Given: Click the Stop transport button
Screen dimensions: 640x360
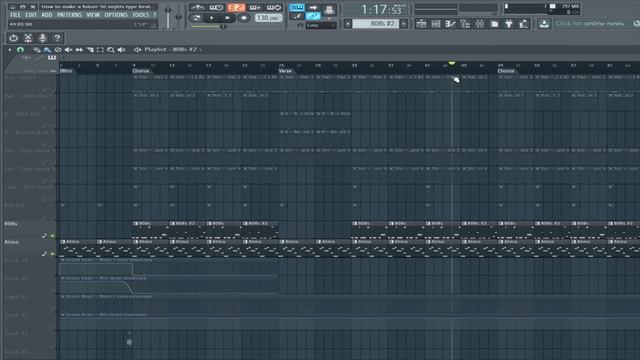Looking at the screenshot, I should pyautogui.click(x=227, y=18).
